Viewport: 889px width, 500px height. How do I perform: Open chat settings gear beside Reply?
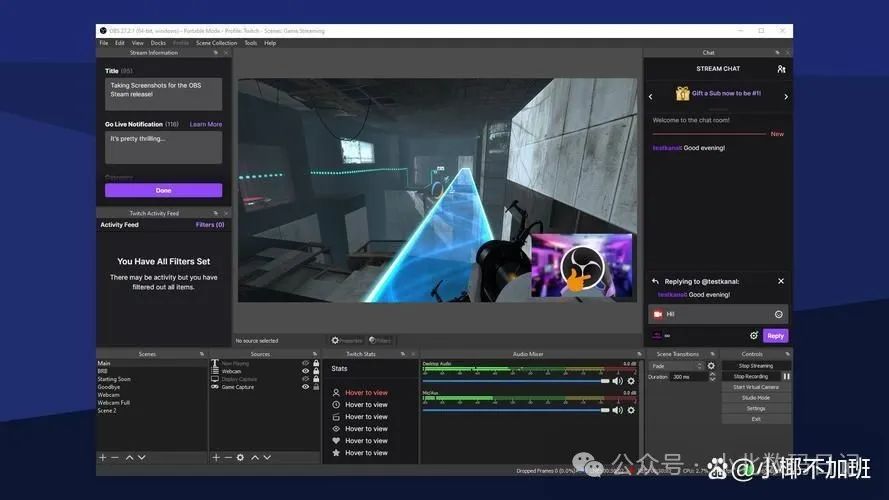point(753,336)
